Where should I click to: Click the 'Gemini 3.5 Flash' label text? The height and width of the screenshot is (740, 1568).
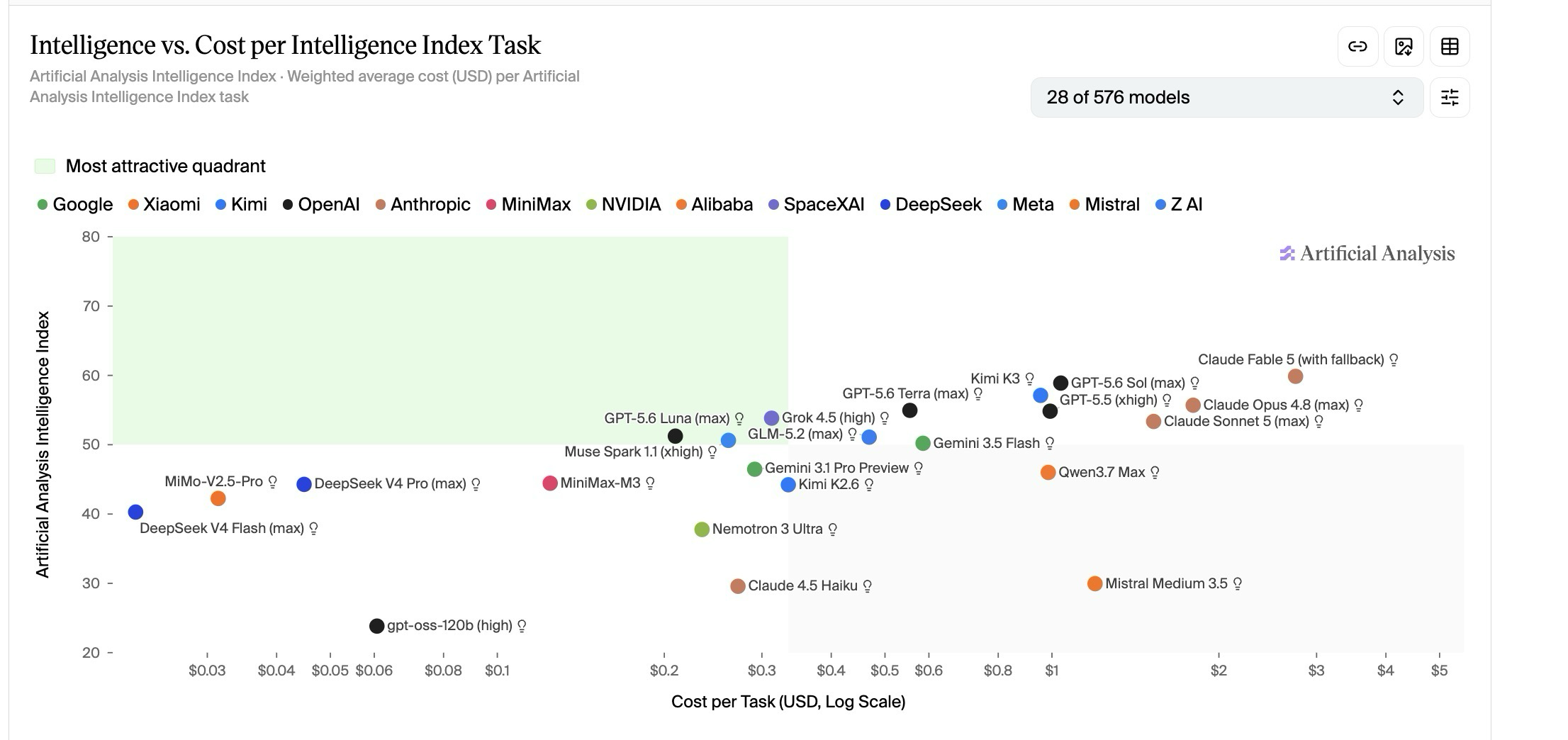click(x=986, y=444)
